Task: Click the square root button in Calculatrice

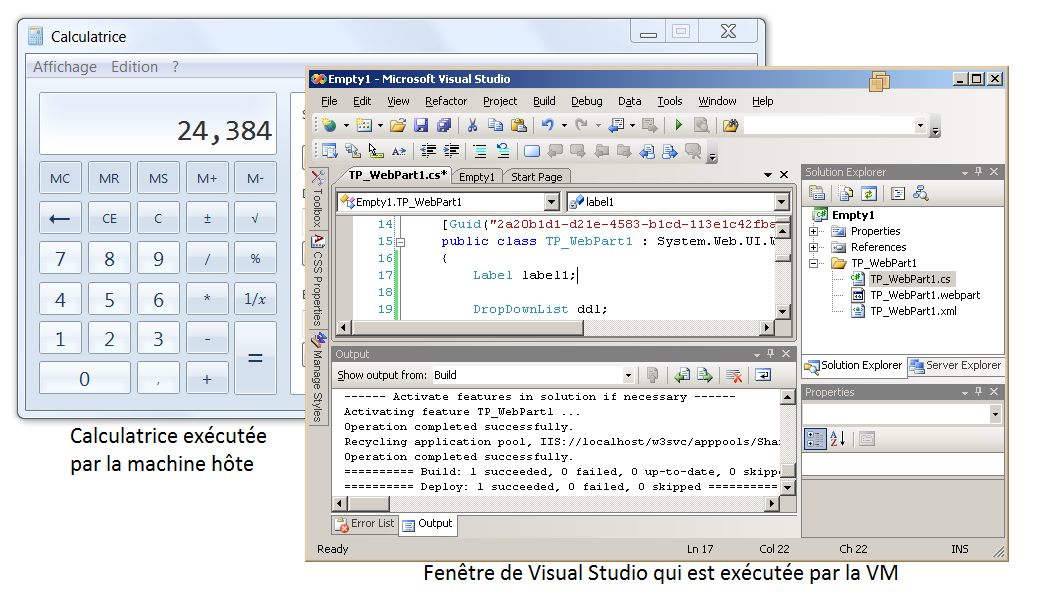Action: (x=255, y=218)
